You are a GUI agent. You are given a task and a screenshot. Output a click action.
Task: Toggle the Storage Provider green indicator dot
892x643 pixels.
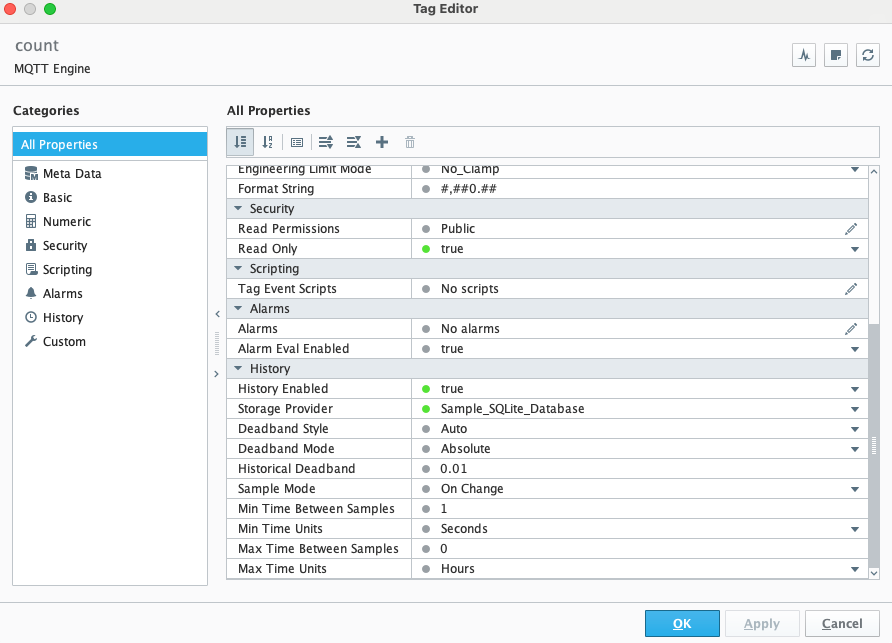(426, 409)
